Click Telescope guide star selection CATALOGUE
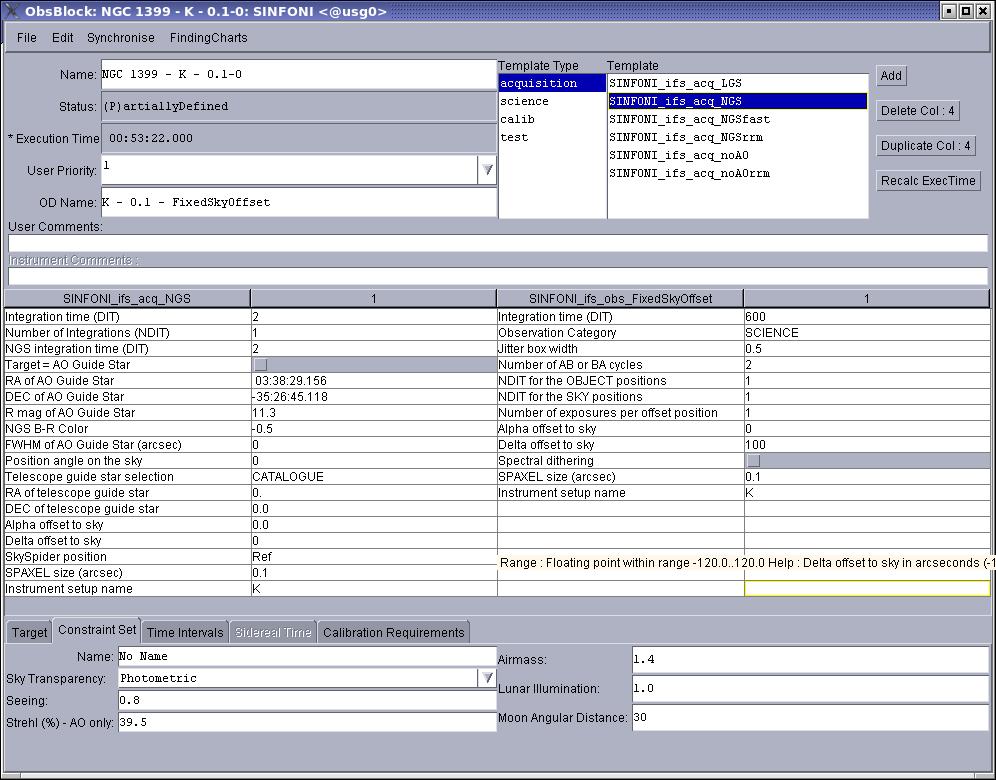Image resolution: width=996 pixels, height=780 pixels. (374, 476)
